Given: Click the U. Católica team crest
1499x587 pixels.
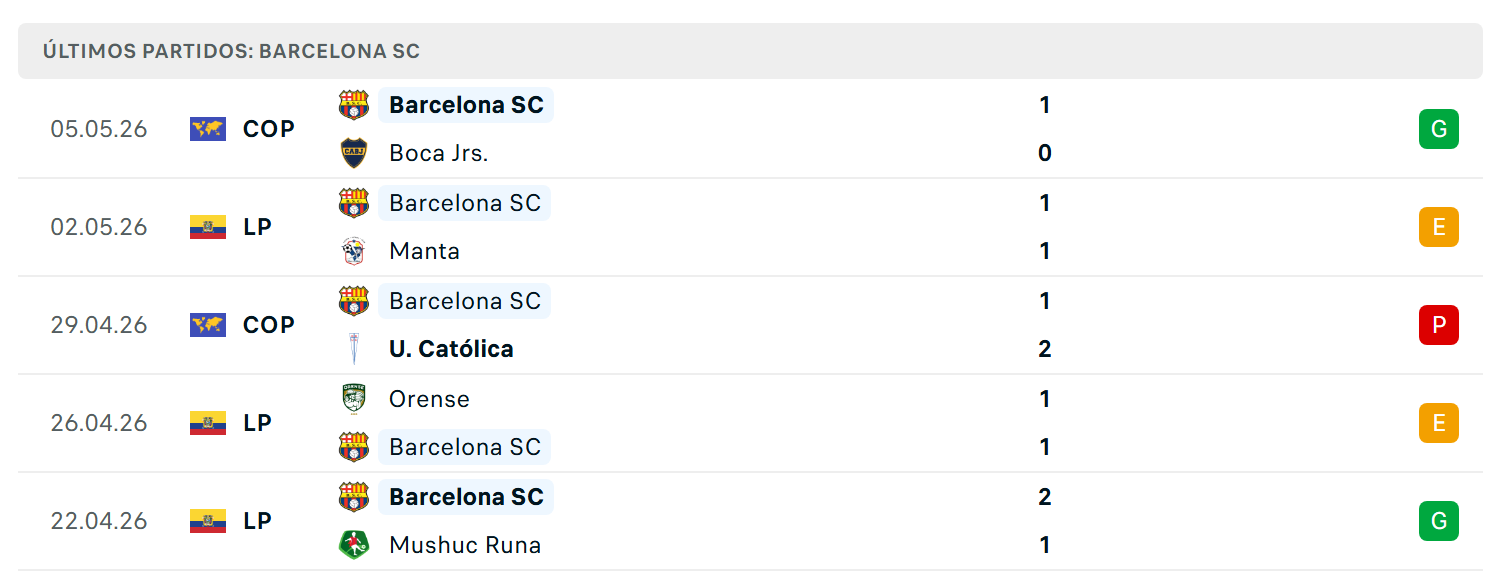Looking at the screenshot, I should tap(354, 349).
